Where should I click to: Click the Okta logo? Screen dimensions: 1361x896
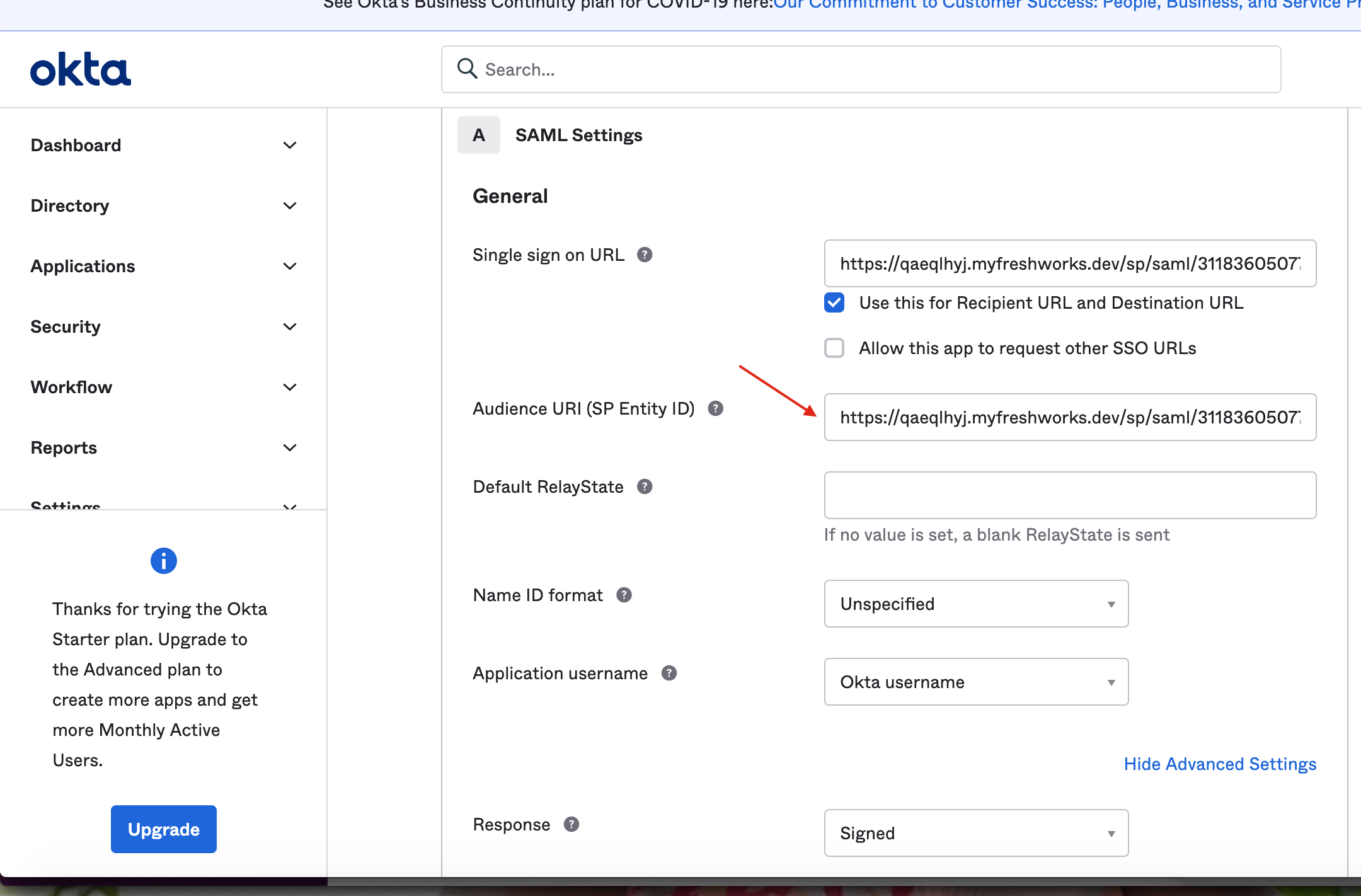tap(81, 69)
